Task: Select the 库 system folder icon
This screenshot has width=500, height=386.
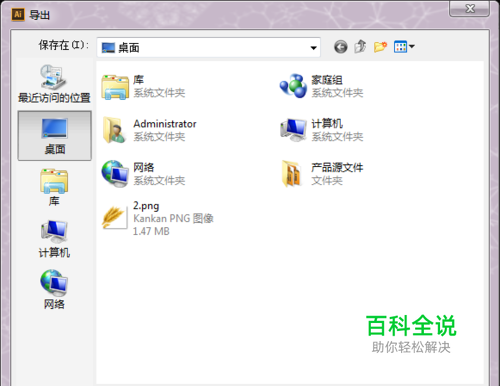Action: [x=115, y=87]
